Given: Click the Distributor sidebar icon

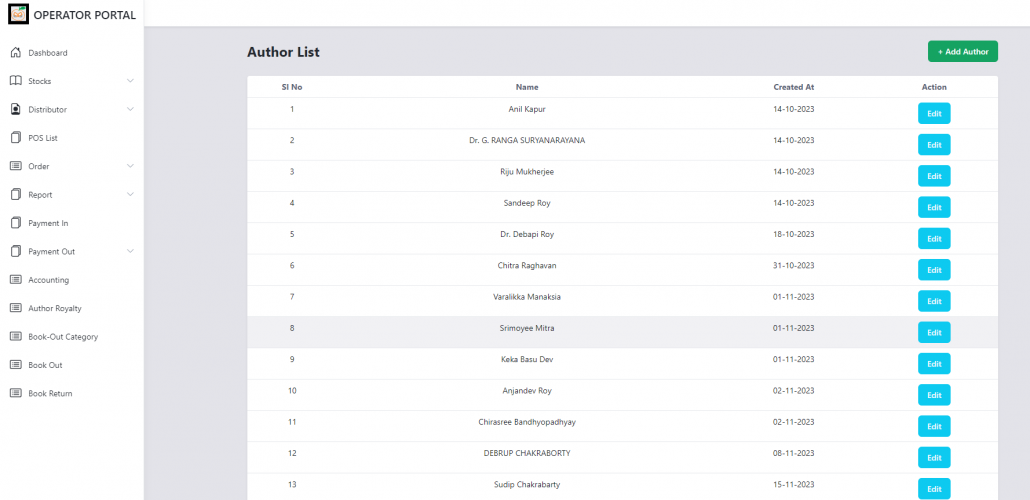Looking at the screenshot, I should point(15,109).
